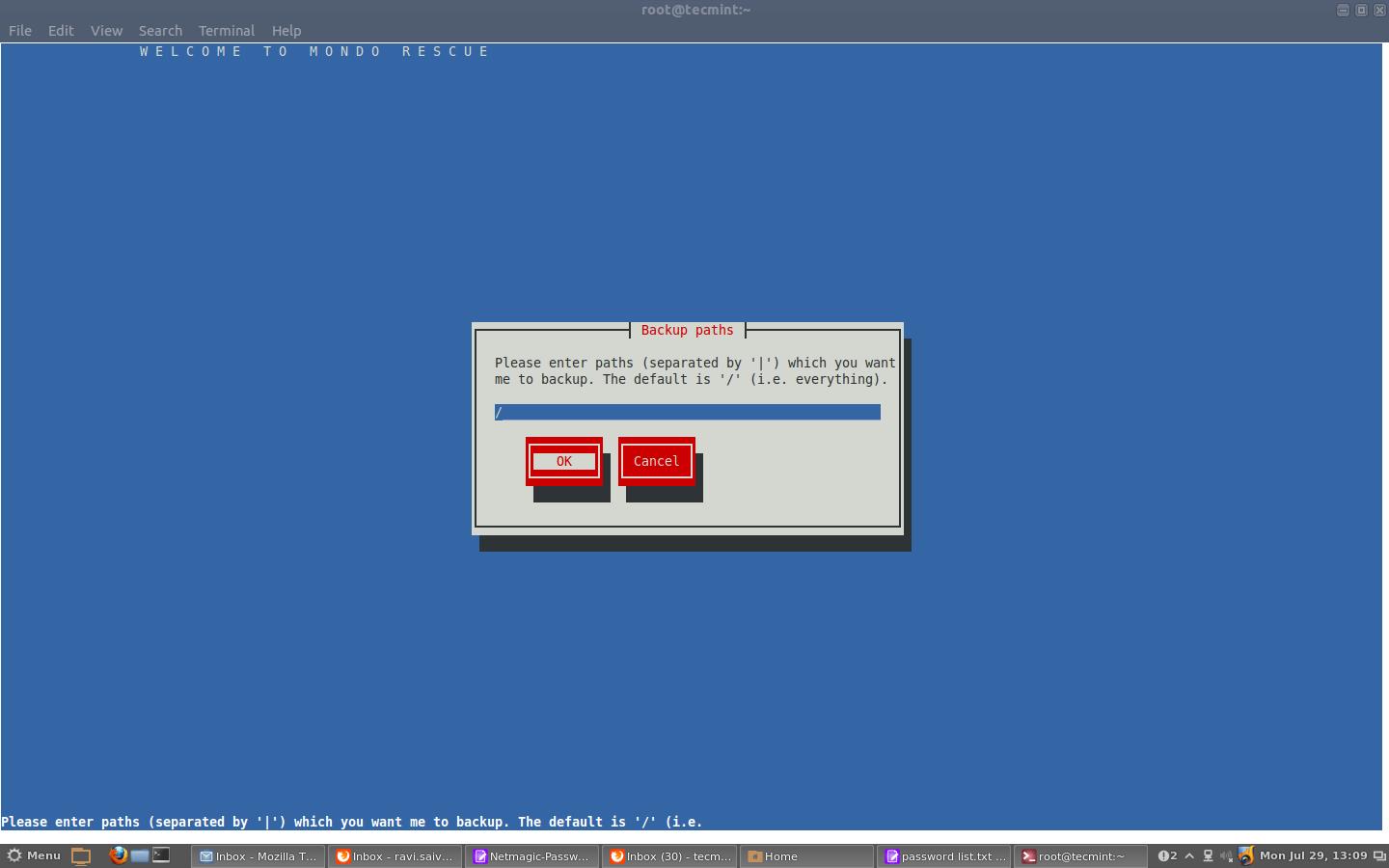Open the Edit menu
1389x868 pixels.
[61, 31]
